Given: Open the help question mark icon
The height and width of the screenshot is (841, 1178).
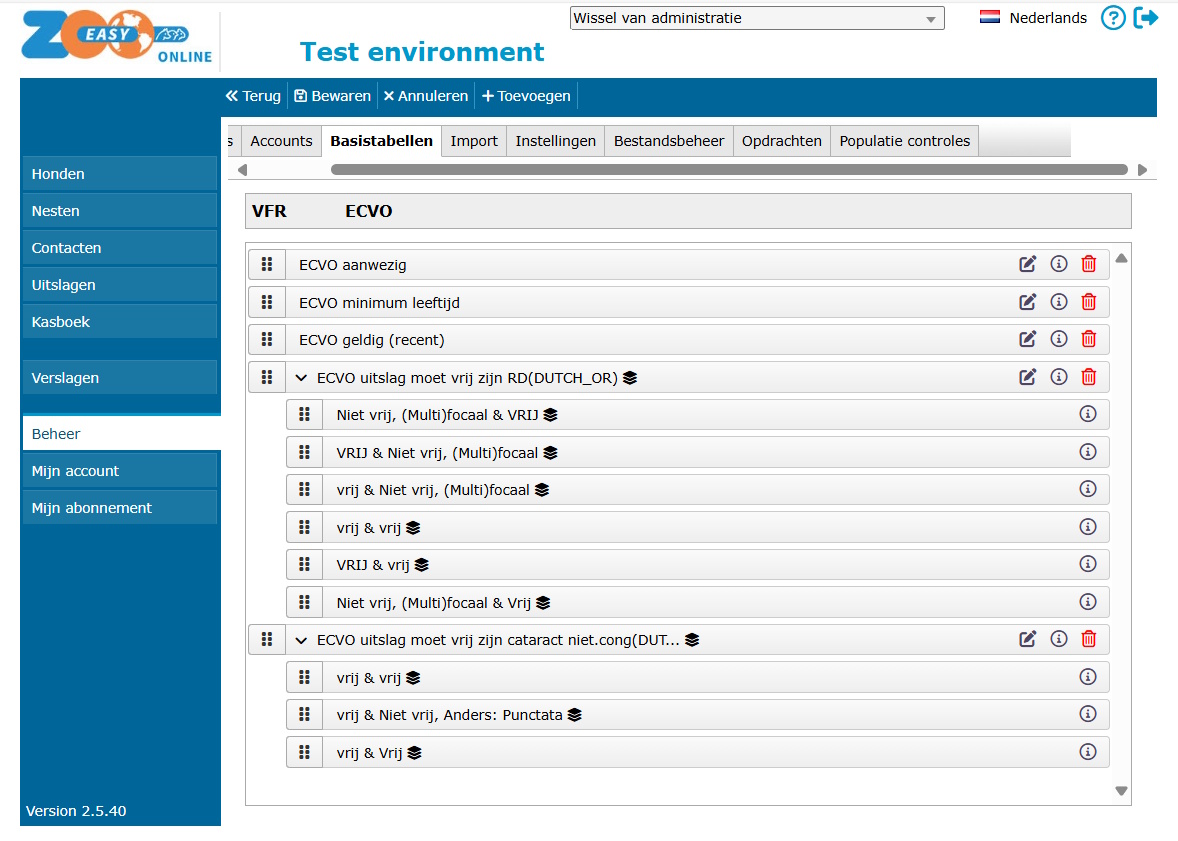Looking at the screenshot, I should pyautogui.click(x=1113, y=17).
